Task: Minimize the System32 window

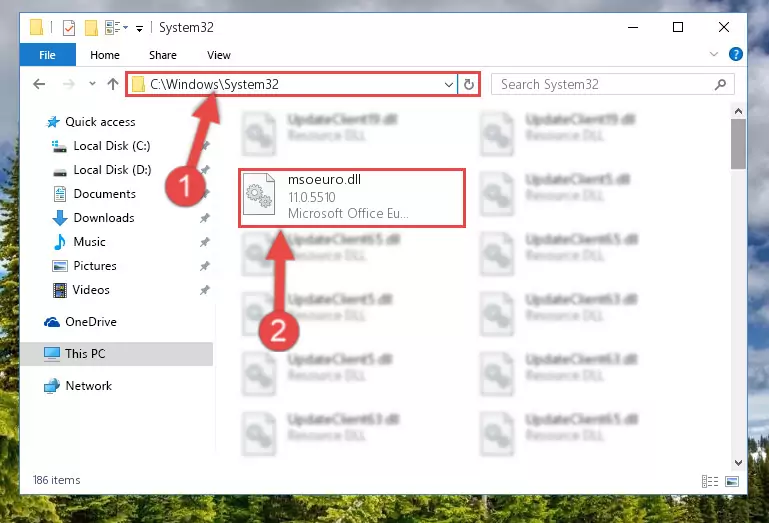Action: point(633,27)
